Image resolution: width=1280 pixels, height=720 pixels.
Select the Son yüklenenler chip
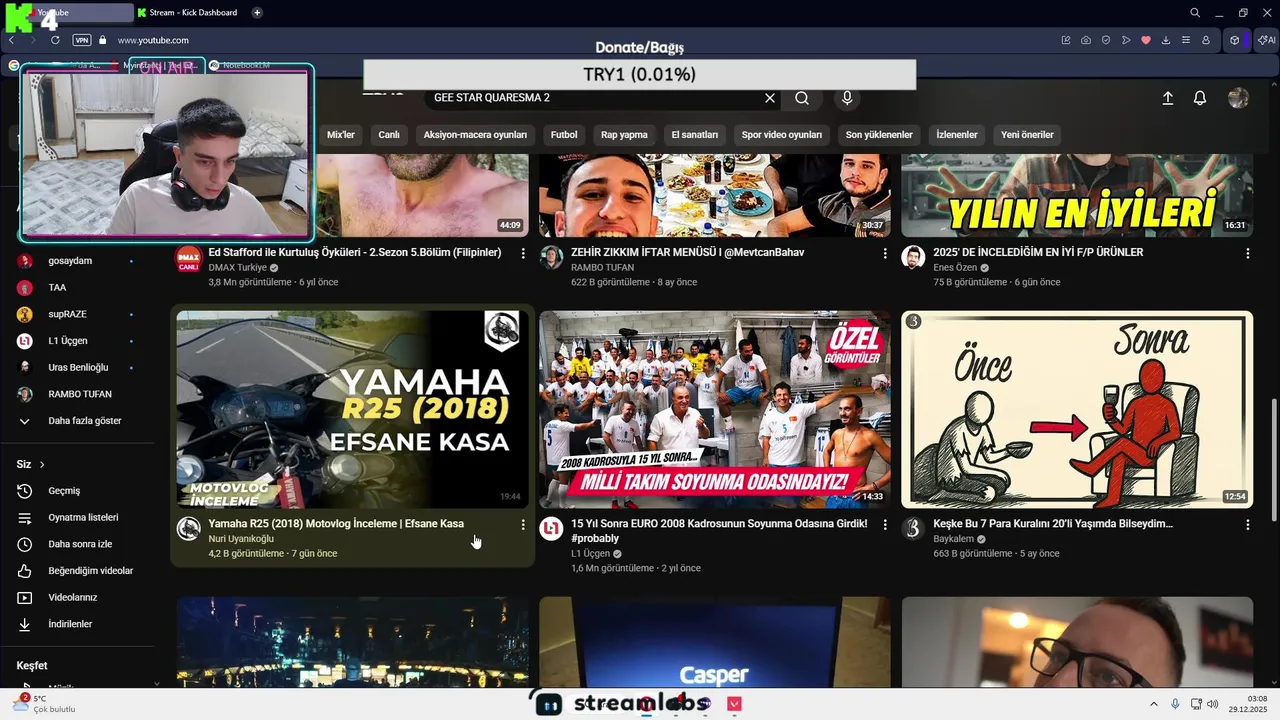879,135
